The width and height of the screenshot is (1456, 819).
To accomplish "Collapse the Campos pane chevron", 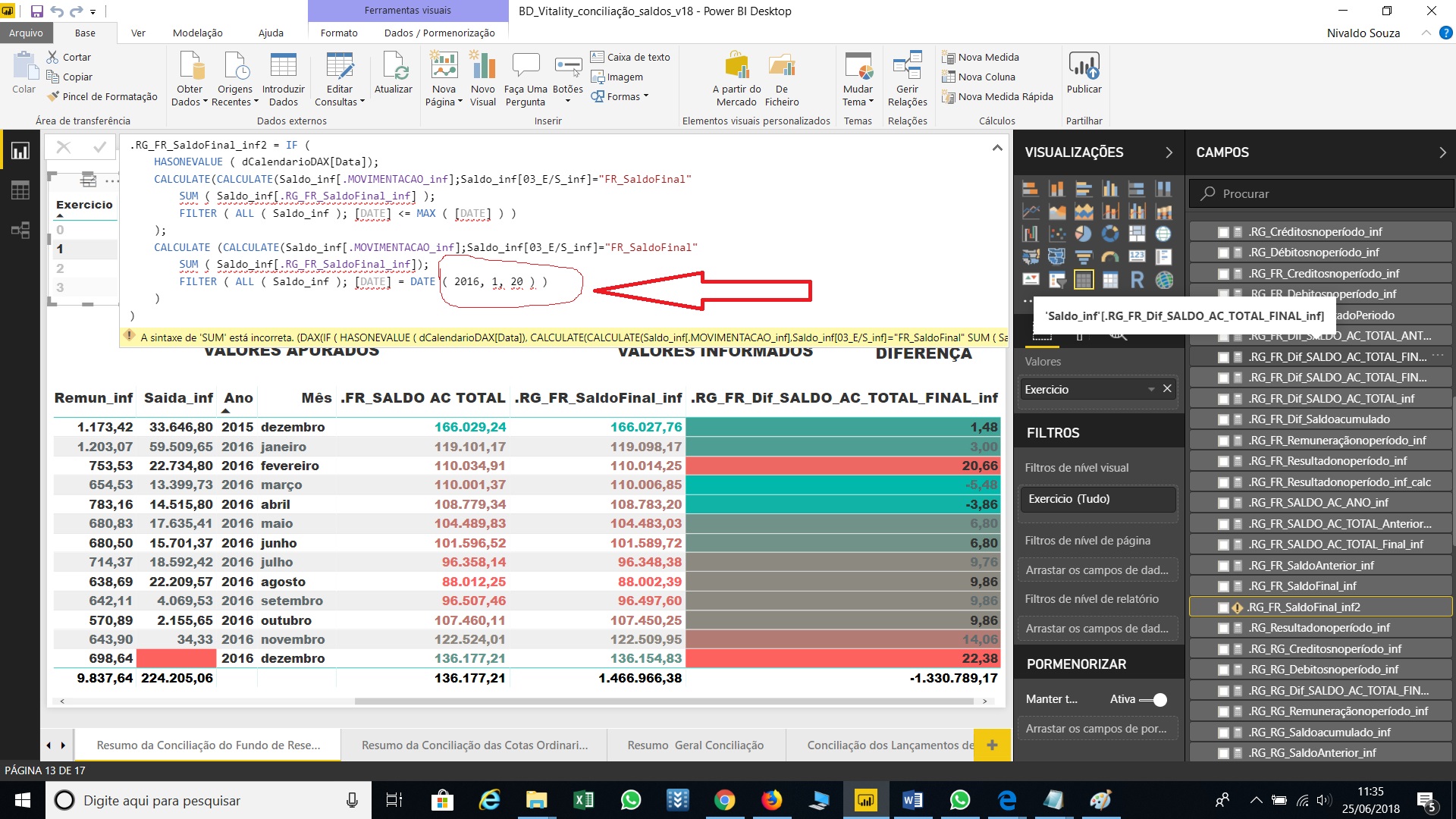I will point(1442,152).
